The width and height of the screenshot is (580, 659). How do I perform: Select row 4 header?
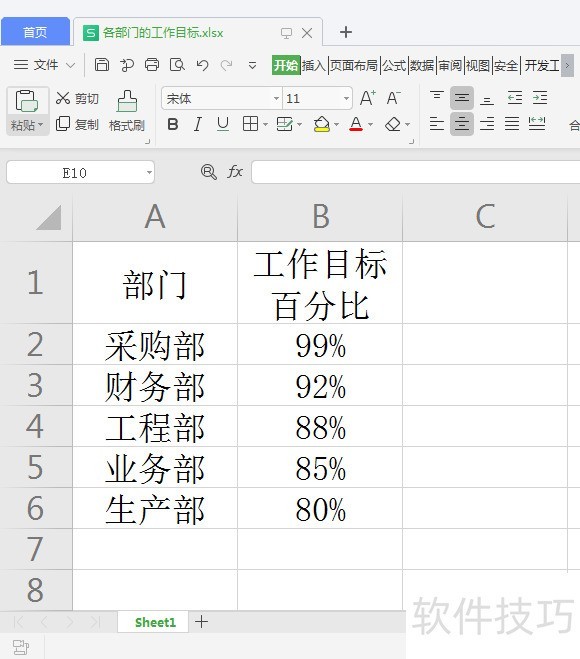[36, 426]
